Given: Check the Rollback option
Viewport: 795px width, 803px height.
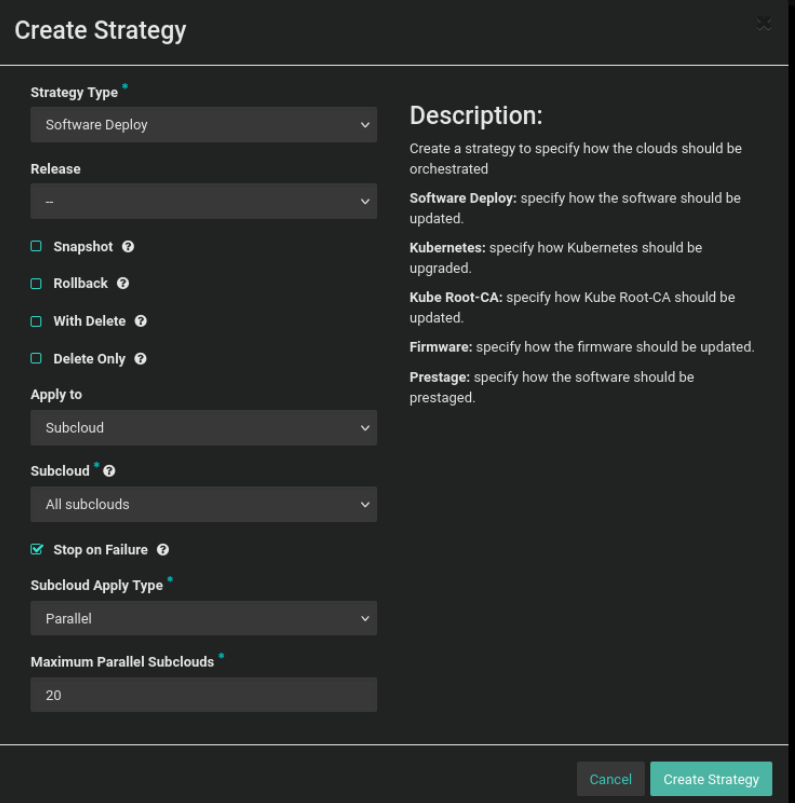Looking at the screenshot, I should (35, 283).
